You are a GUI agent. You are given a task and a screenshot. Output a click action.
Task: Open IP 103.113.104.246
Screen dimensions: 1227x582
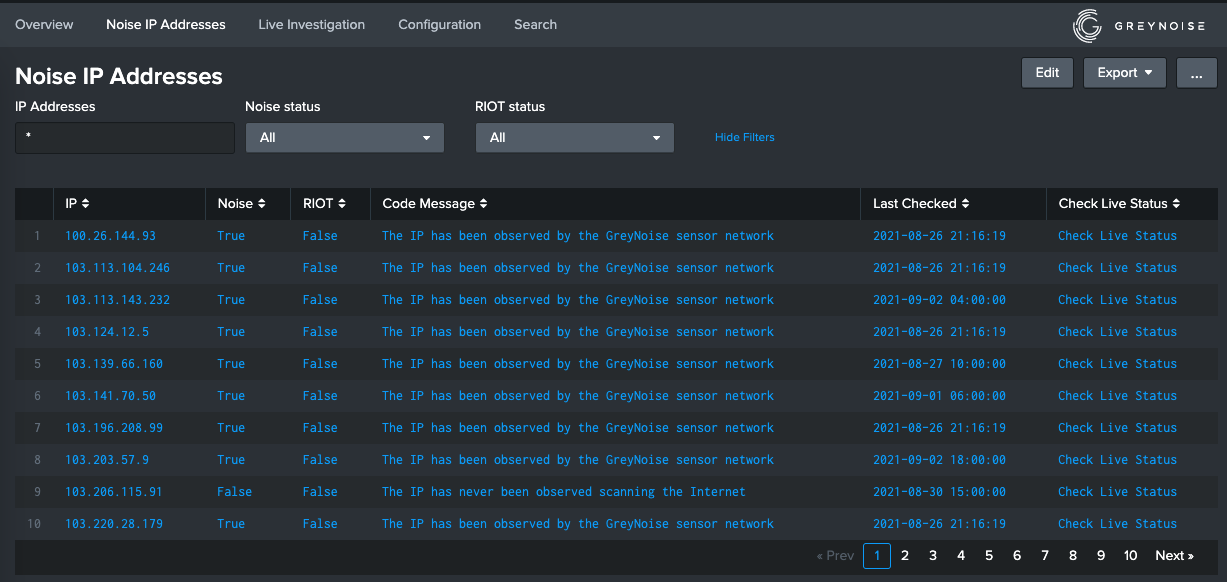[117, 268]
